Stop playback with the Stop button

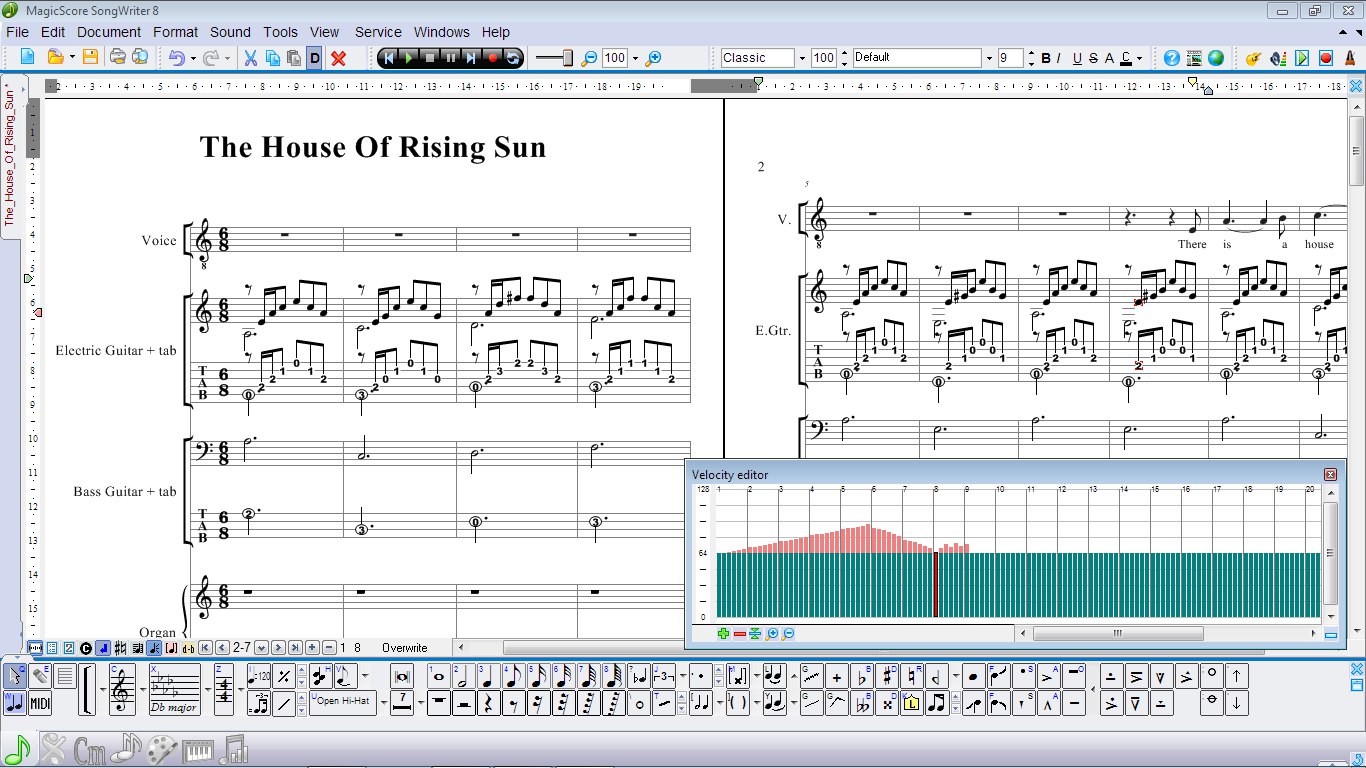click(x=430, y=58)
